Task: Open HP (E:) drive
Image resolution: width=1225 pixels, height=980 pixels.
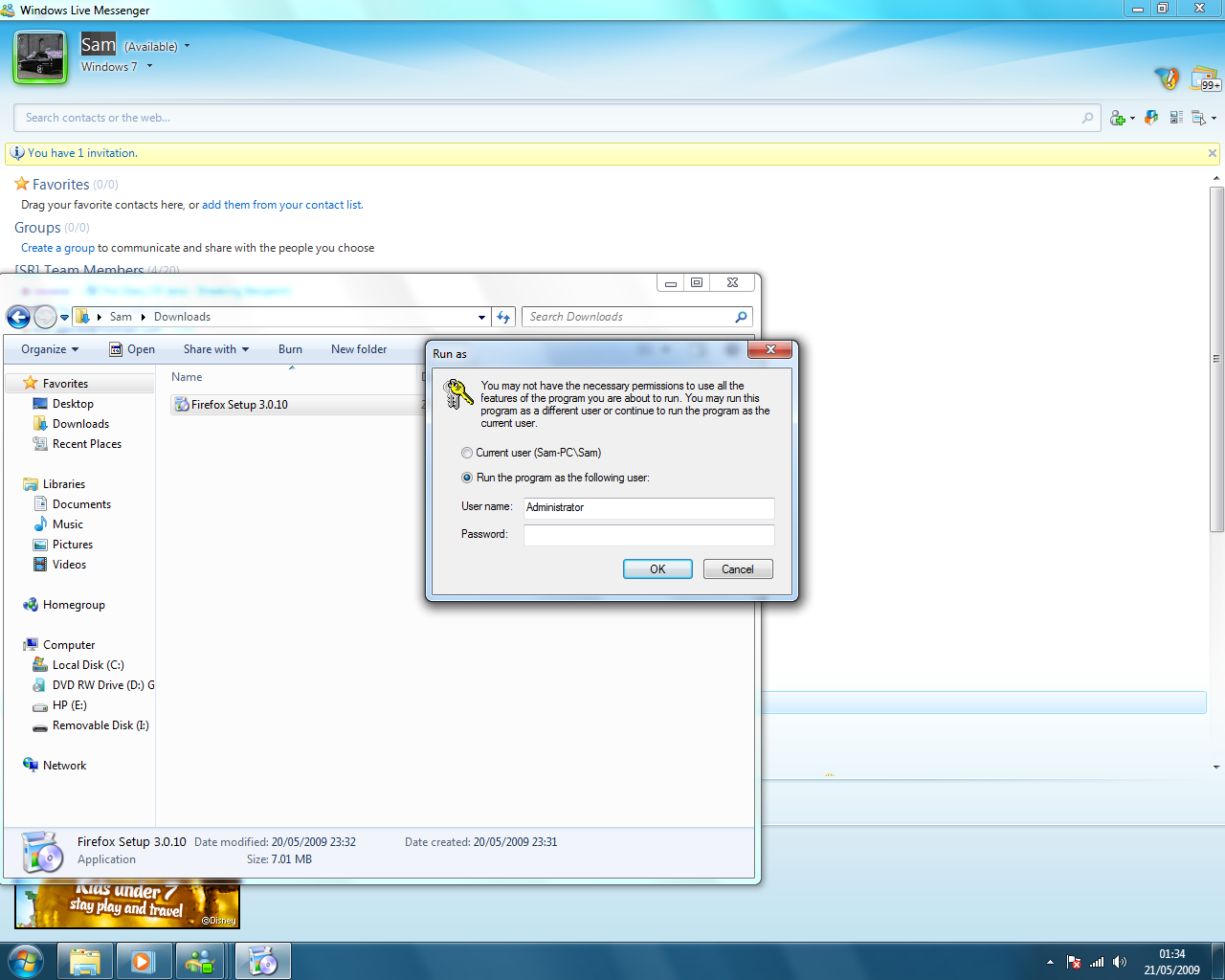Action: [69, 705]
